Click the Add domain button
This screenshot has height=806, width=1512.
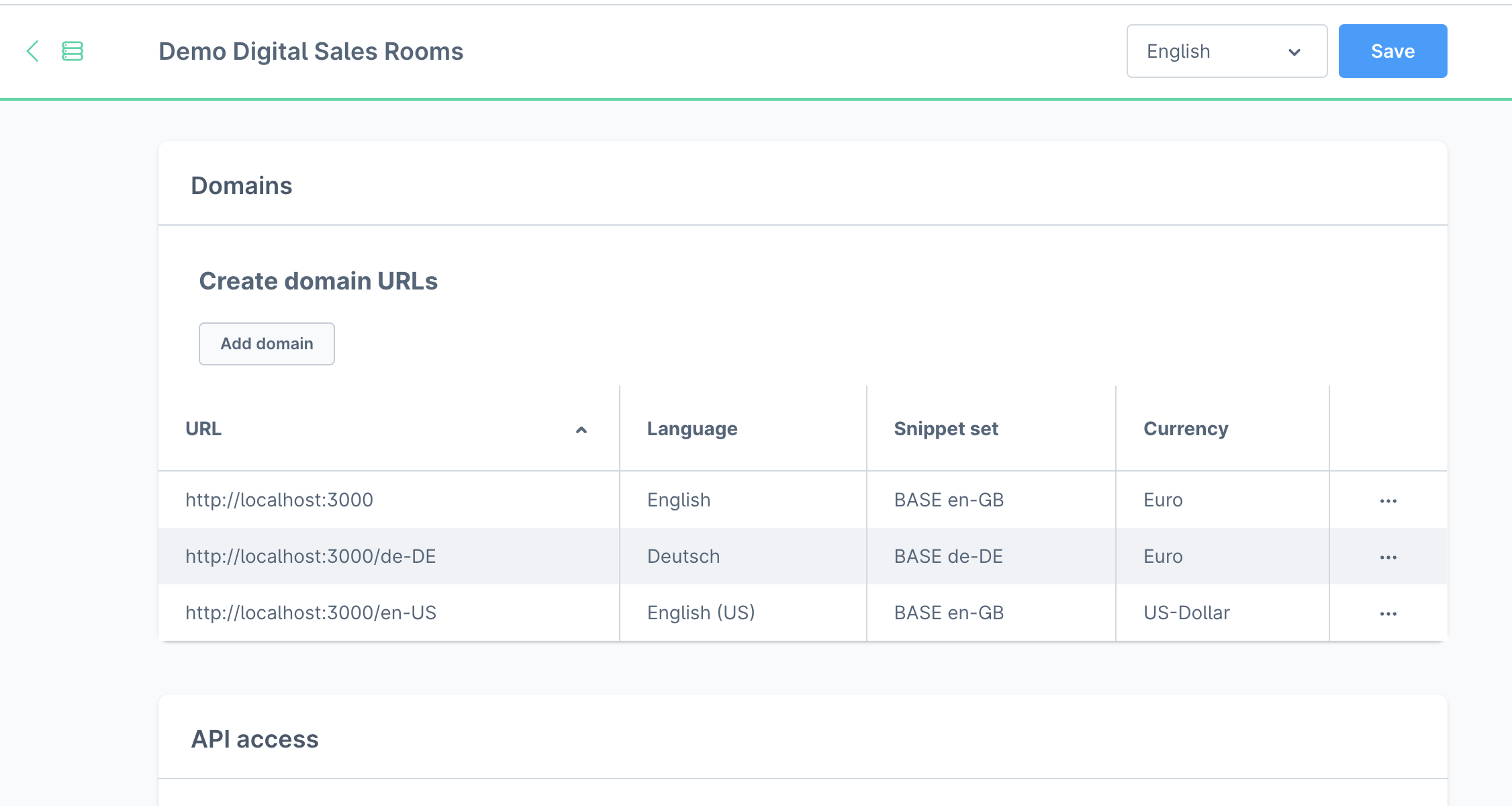point(267,344)
